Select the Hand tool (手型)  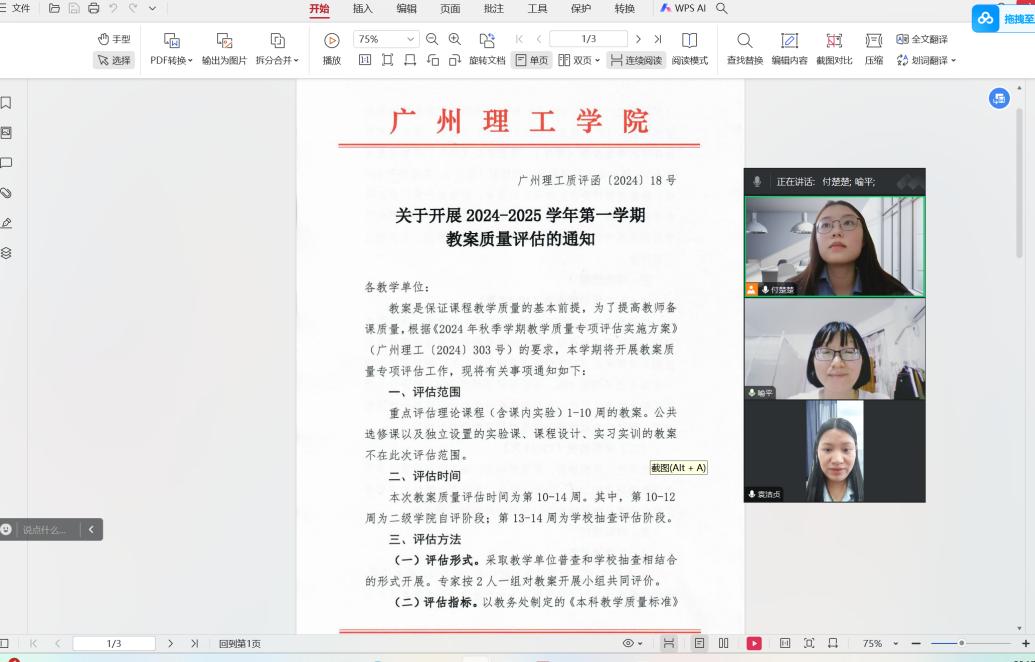tap(114, 39)
